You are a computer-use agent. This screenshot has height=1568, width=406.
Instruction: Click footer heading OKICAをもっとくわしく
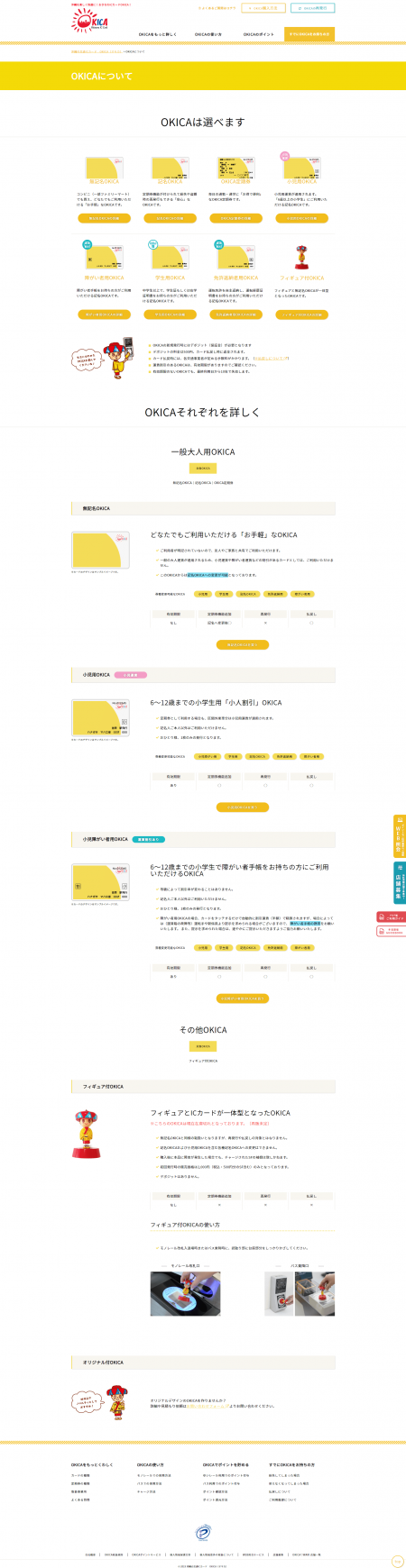click(x=92, y=1464)
